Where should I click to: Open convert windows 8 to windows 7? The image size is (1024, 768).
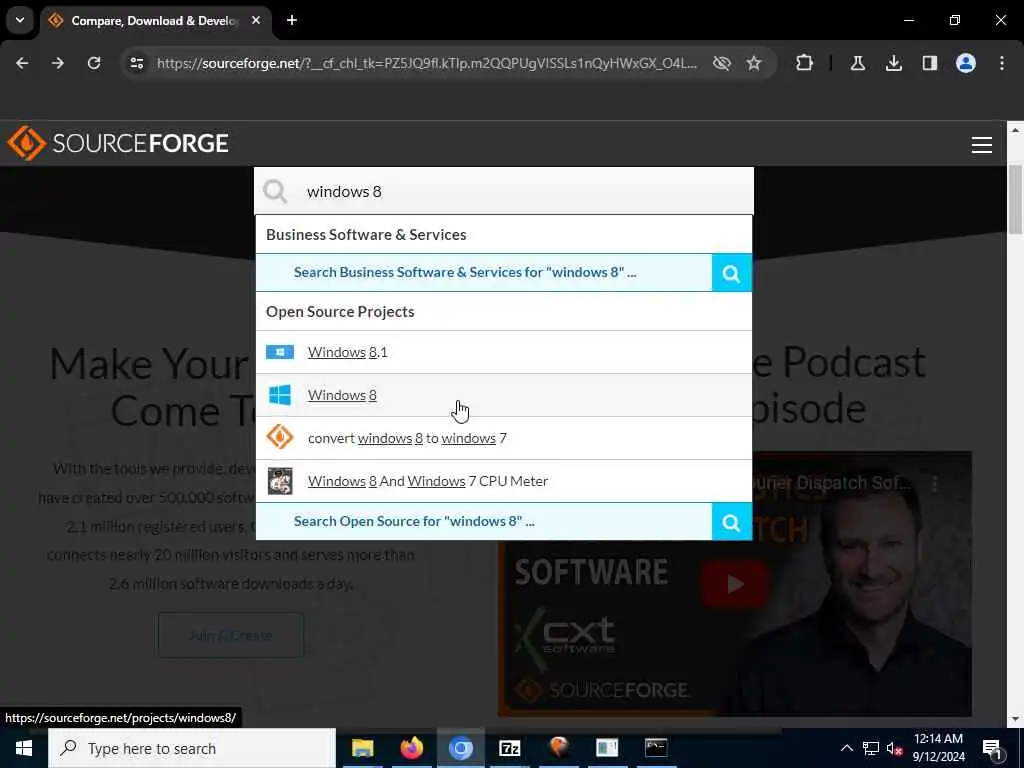click(x=504, y=438)
